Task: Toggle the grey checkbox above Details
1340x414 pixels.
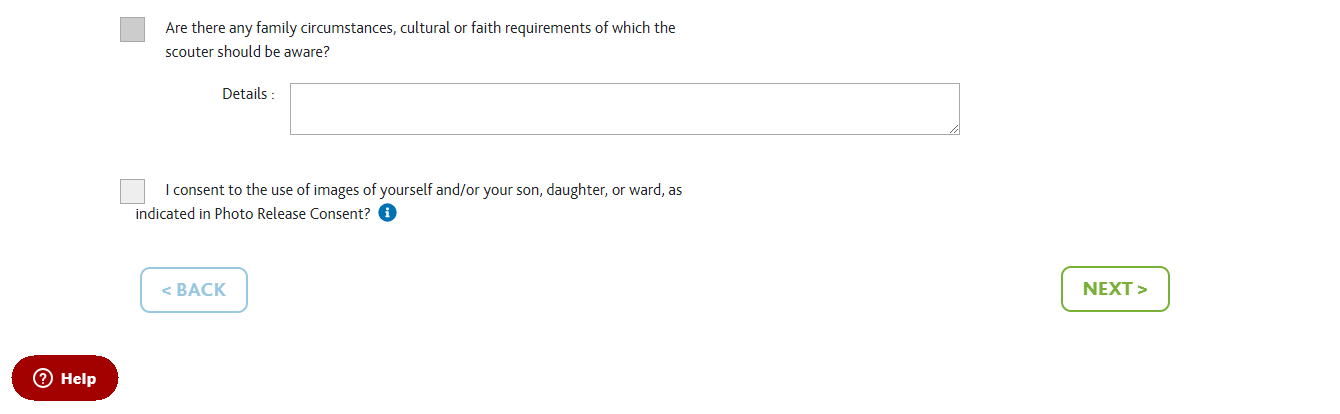Action: coord(132,29)
